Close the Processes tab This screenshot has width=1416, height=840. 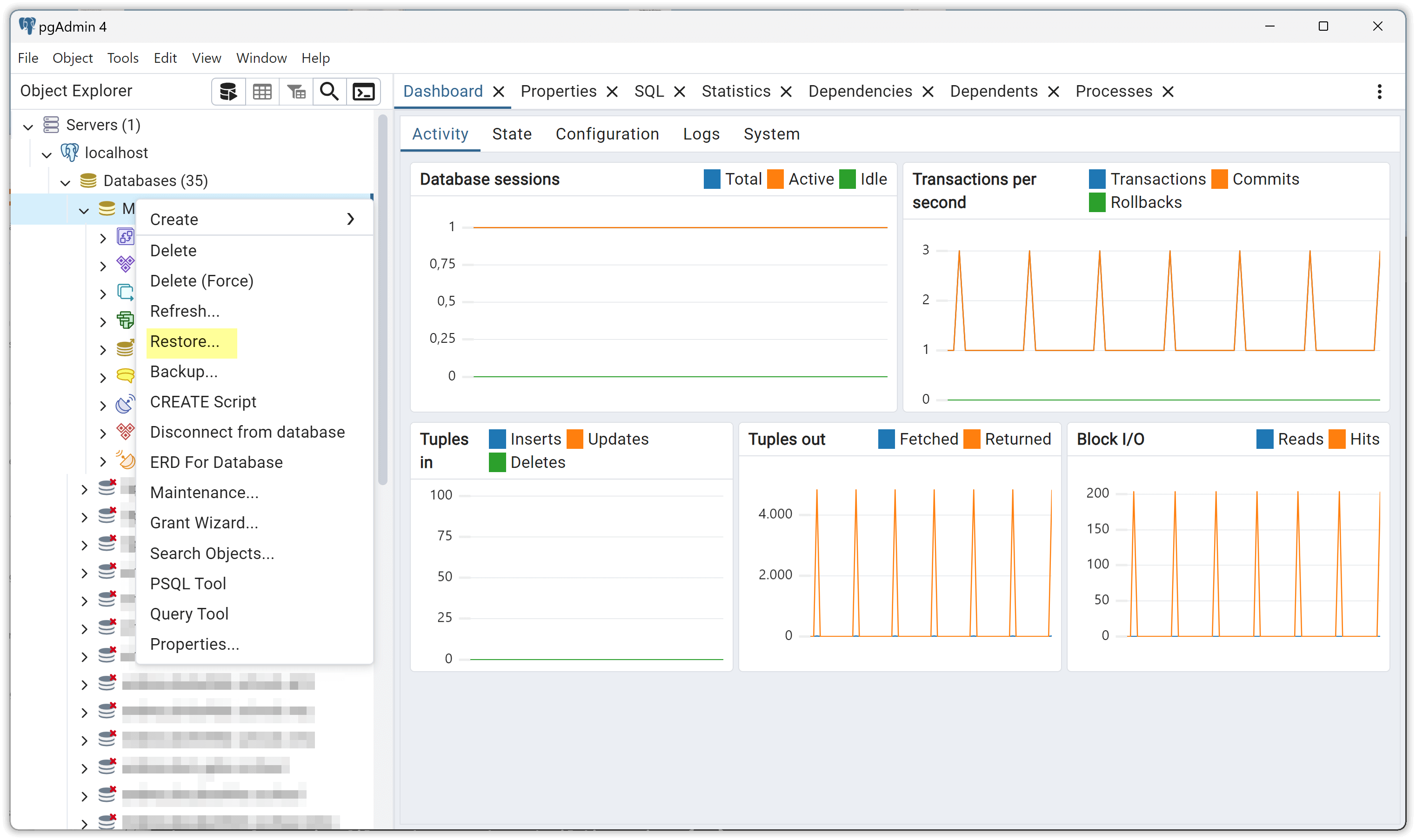click(1168, 92)
